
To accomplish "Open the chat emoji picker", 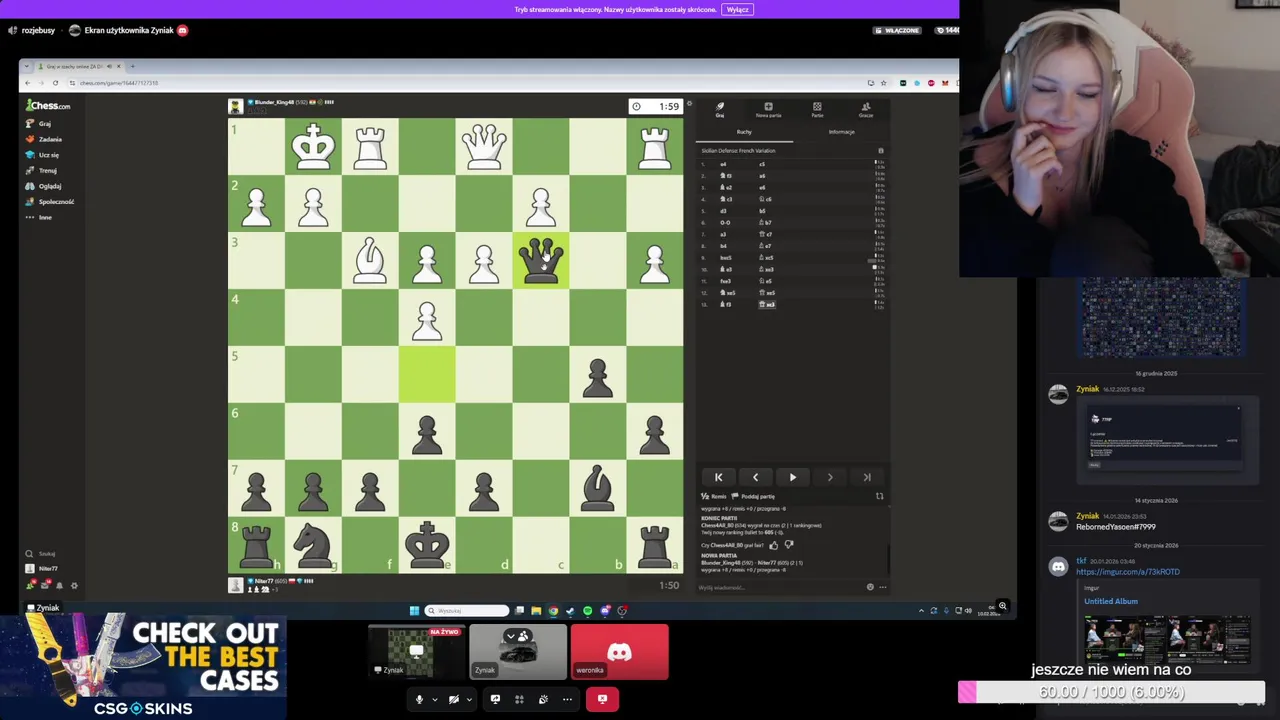I will [x=870, y=587].
